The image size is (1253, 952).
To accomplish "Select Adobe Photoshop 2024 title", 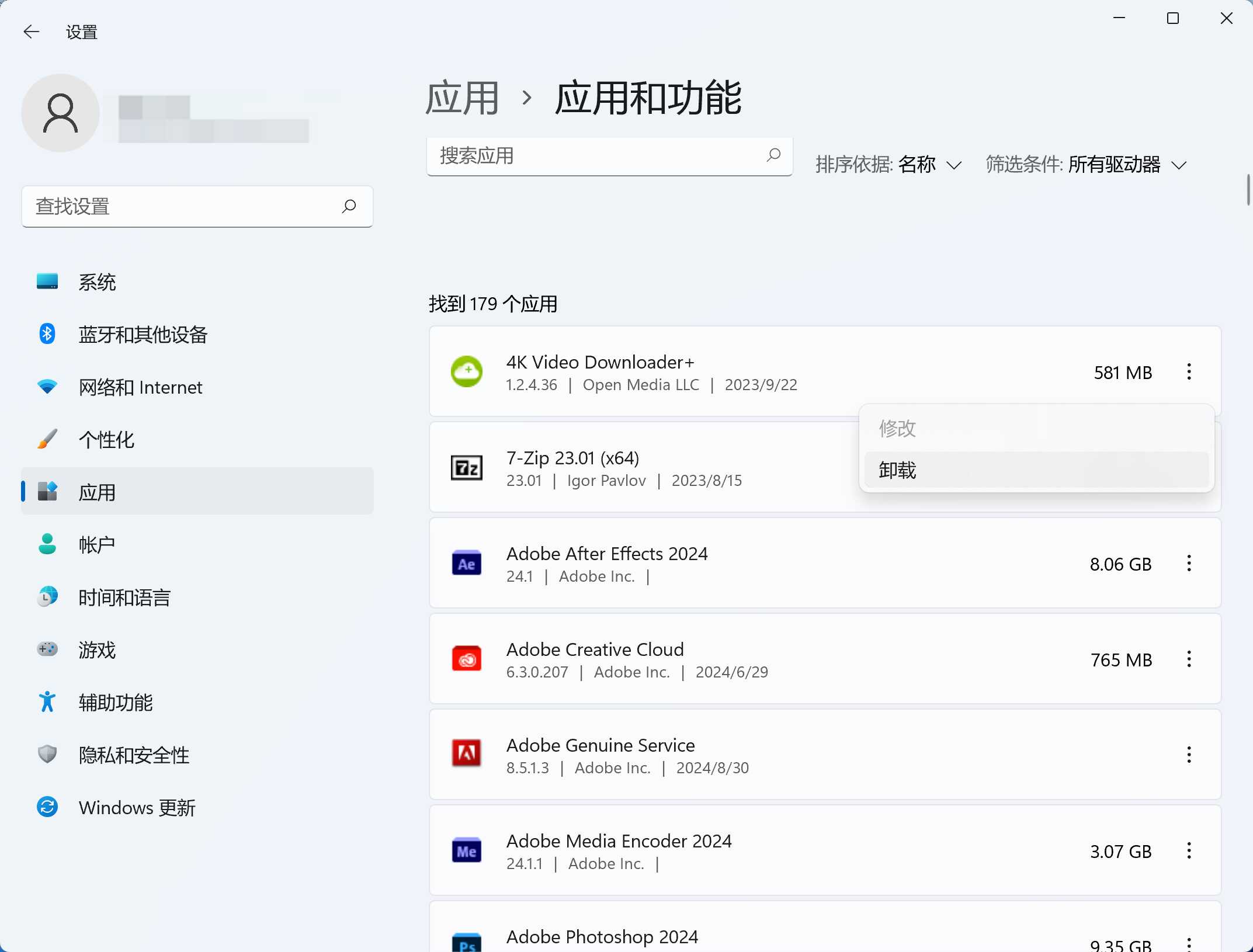I will pyautogui.click(x=602, y=937).
